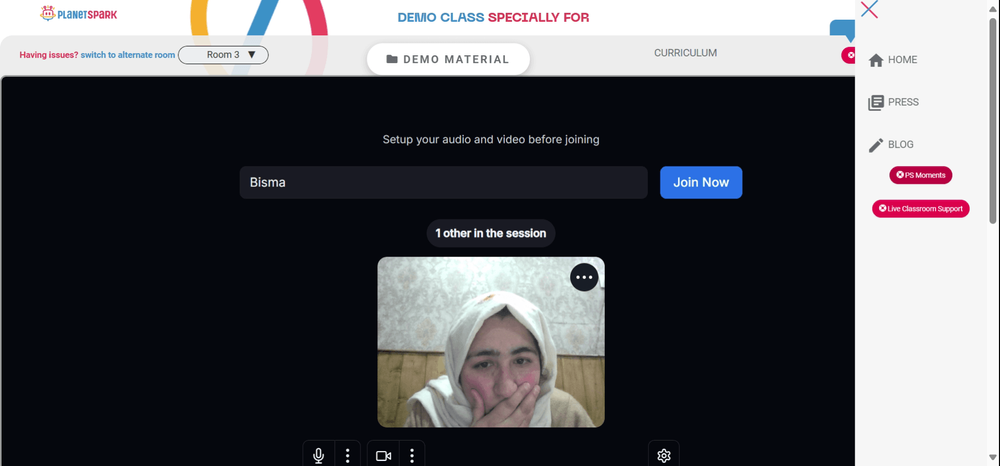Click the side panel vertical scrollbar
This screenshot has height=466, width=1000.
click(993, 121)
